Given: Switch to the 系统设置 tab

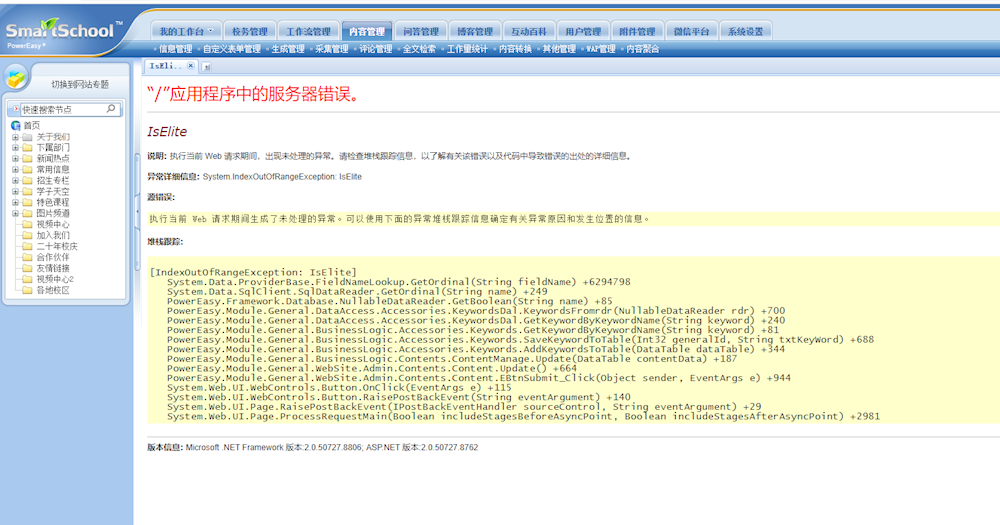Looking at the screenshot, I should [745, 32].
